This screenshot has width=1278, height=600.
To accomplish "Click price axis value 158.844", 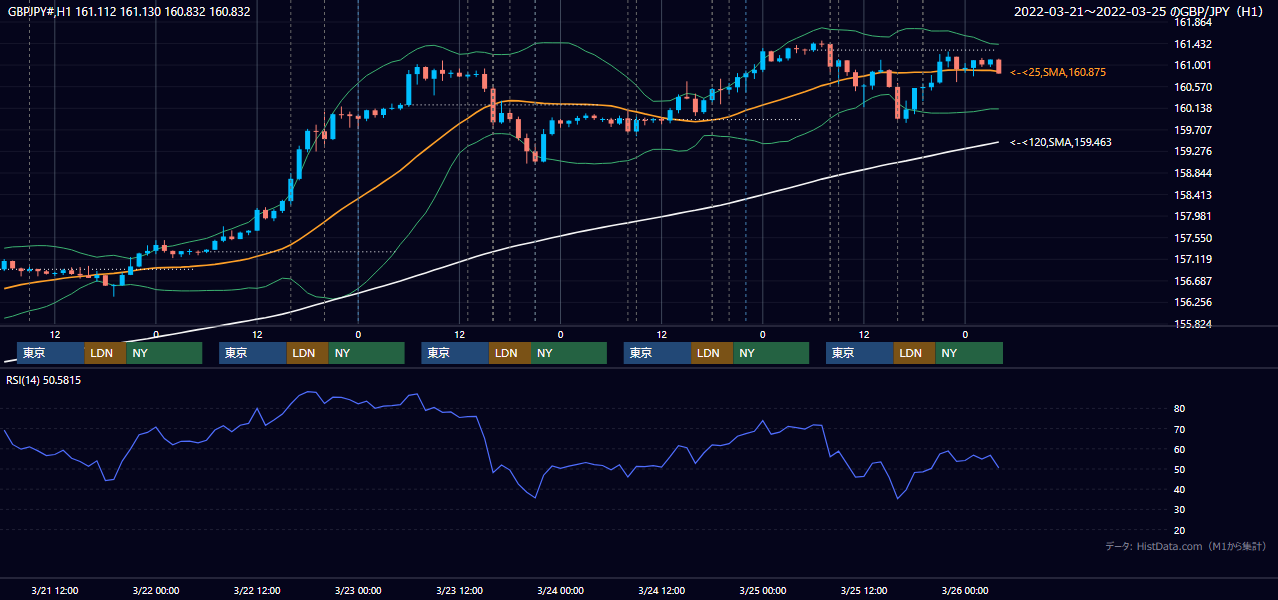I will tap(1193, 173).
